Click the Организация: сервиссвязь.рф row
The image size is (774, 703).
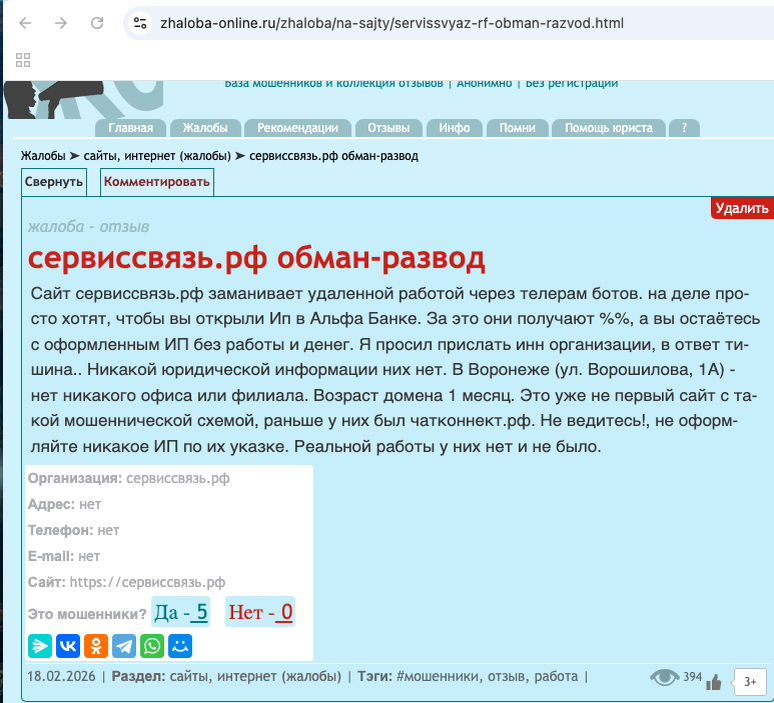128,478
